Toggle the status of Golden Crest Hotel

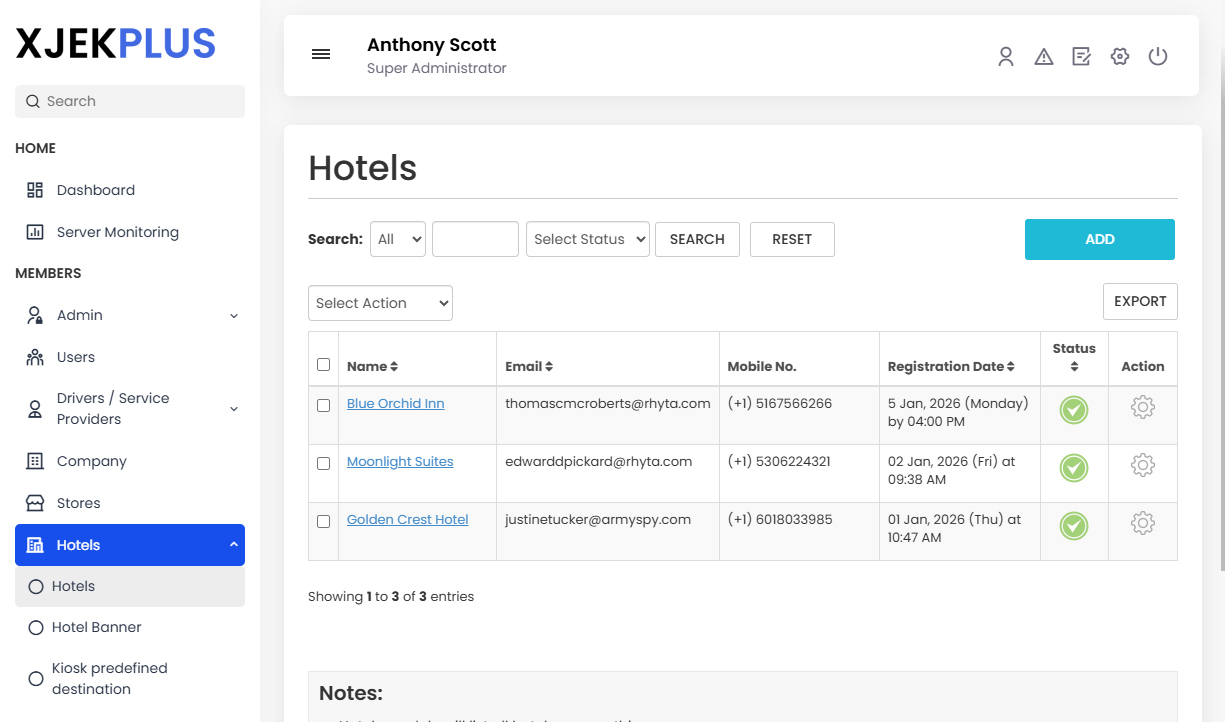tap(1073, 523)
